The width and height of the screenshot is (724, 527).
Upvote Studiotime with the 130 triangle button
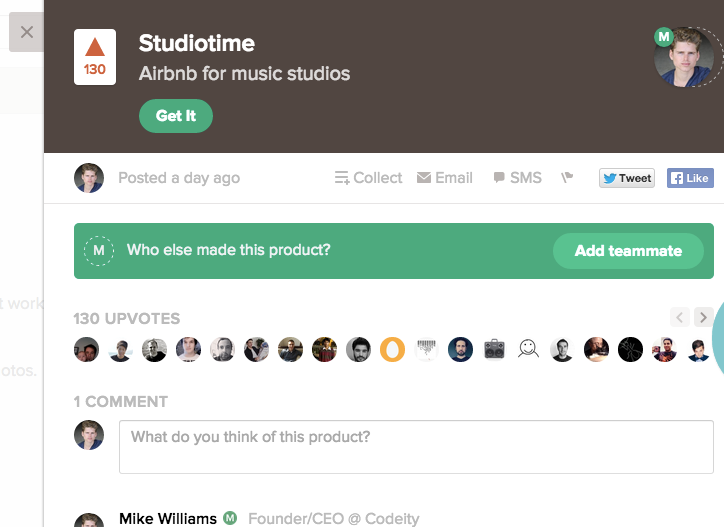click(x=95, y=57)
